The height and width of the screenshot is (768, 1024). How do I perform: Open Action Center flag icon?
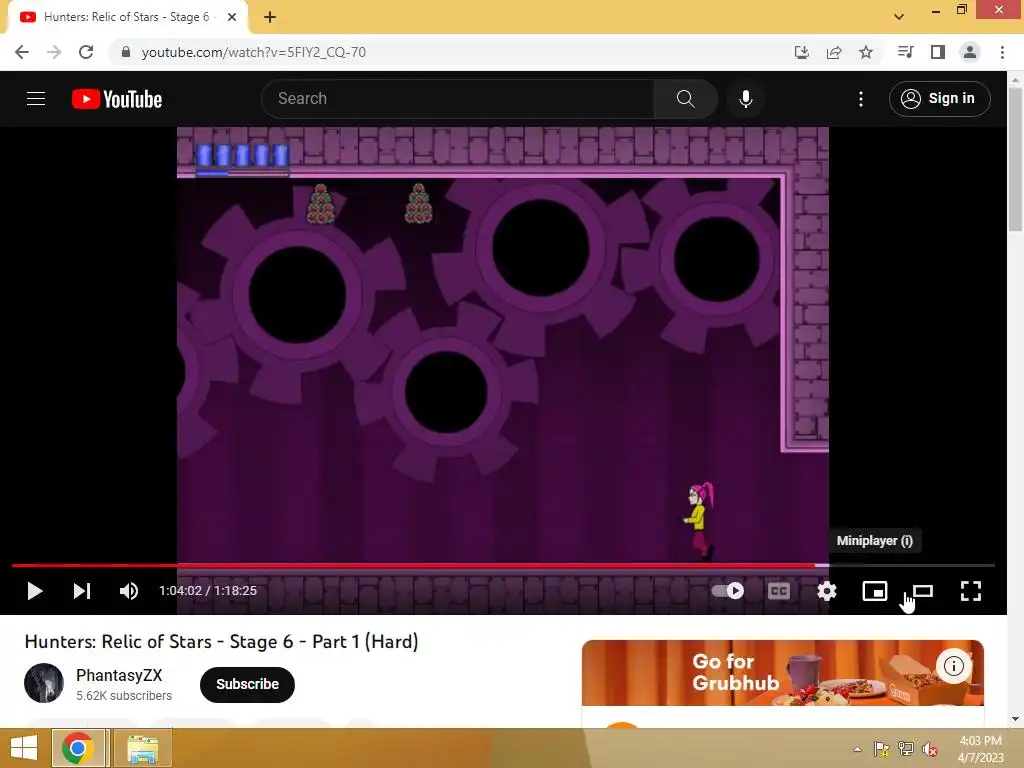pyautogui.click(x=882, y=749)
